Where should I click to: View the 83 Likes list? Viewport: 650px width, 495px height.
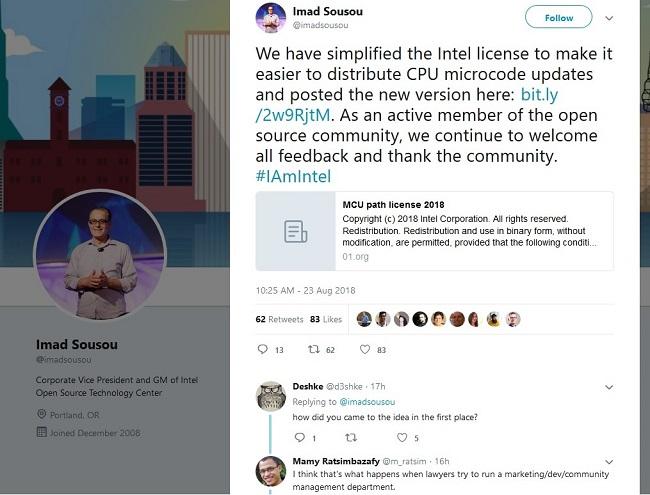pos(326,319)
